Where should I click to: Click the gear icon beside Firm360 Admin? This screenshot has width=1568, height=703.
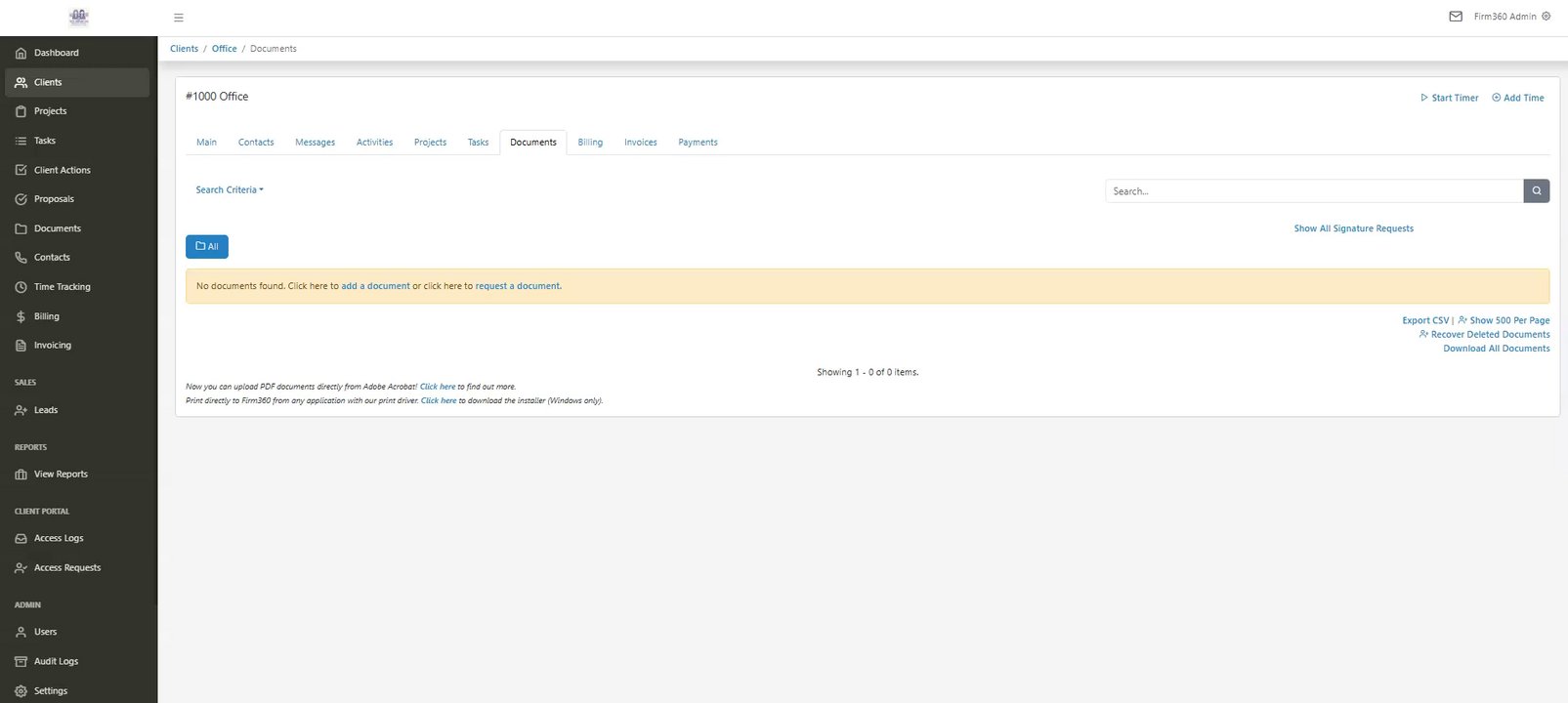coord(1546,17)
